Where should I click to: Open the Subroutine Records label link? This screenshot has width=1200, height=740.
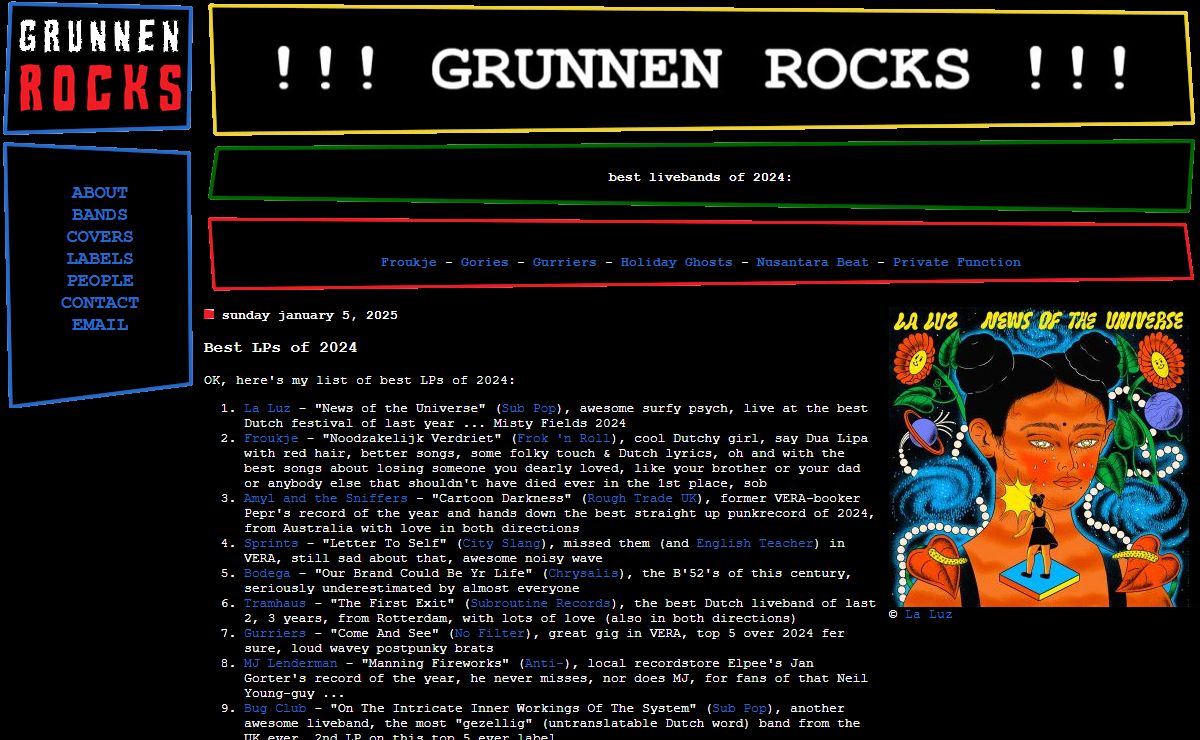[x=540, y=603]
